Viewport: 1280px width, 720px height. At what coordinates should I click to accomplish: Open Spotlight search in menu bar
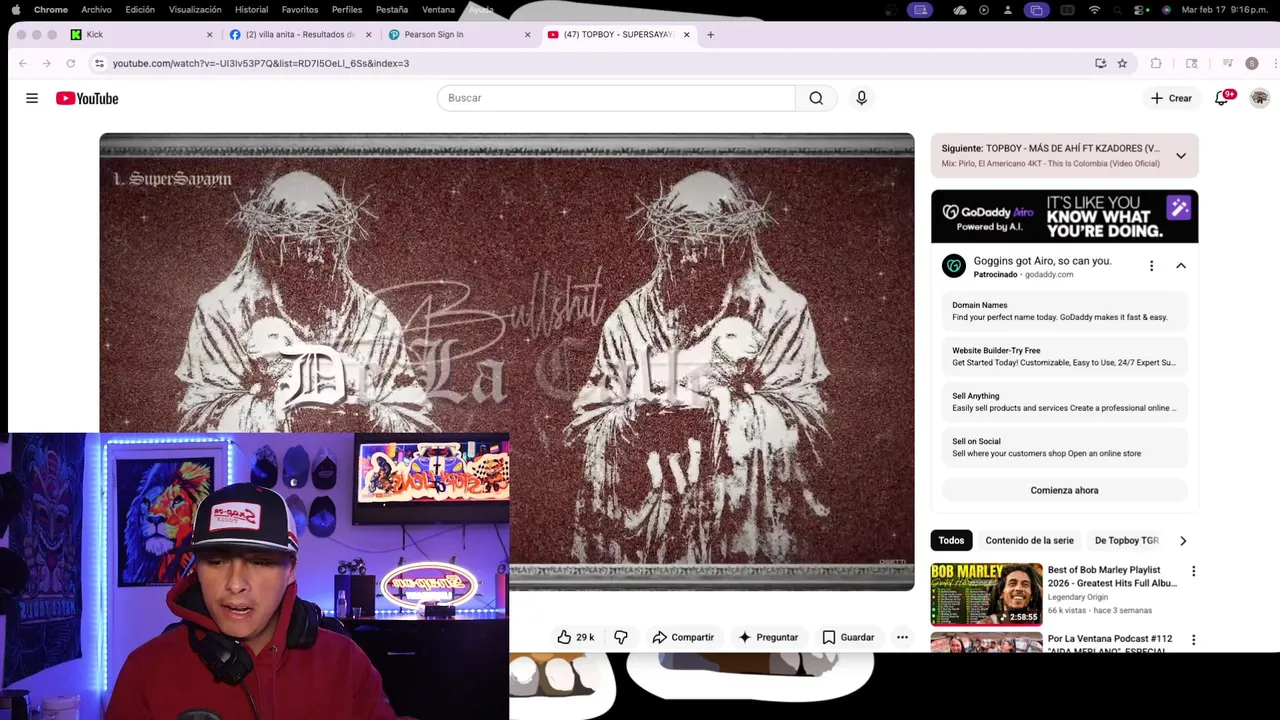(1118, 10)
